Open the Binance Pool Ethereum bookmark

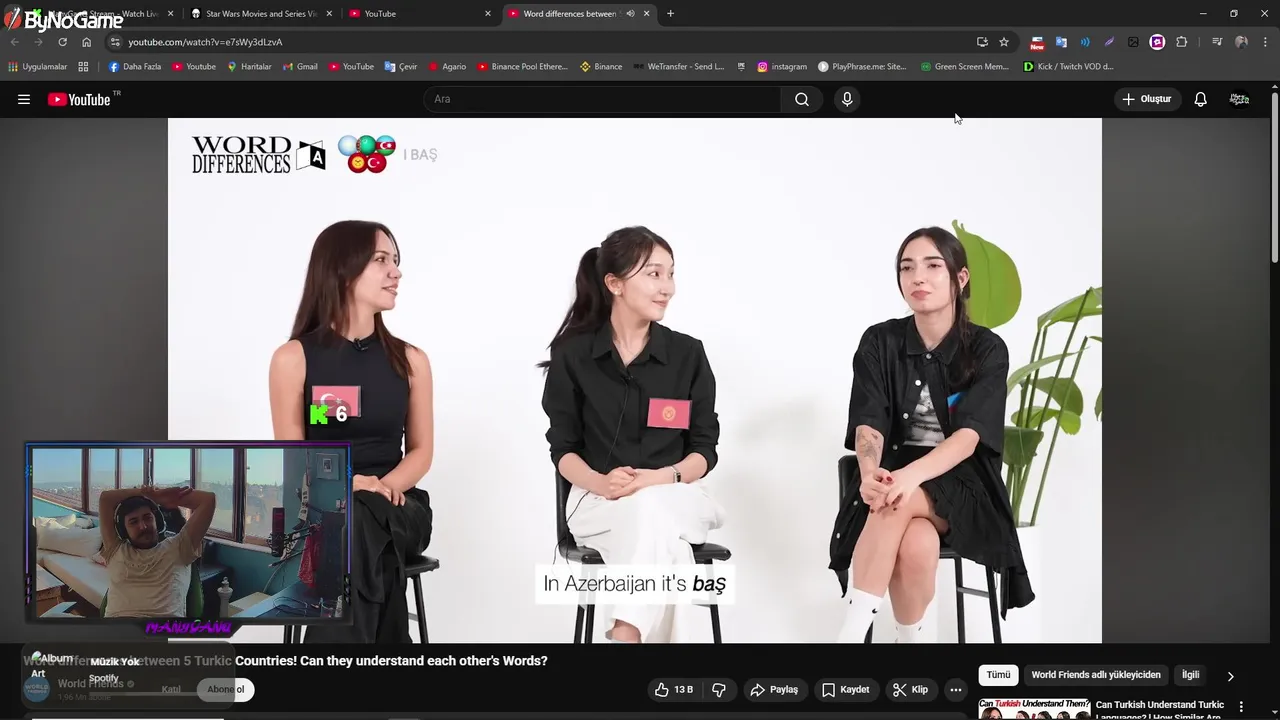(x=522, y=67)
